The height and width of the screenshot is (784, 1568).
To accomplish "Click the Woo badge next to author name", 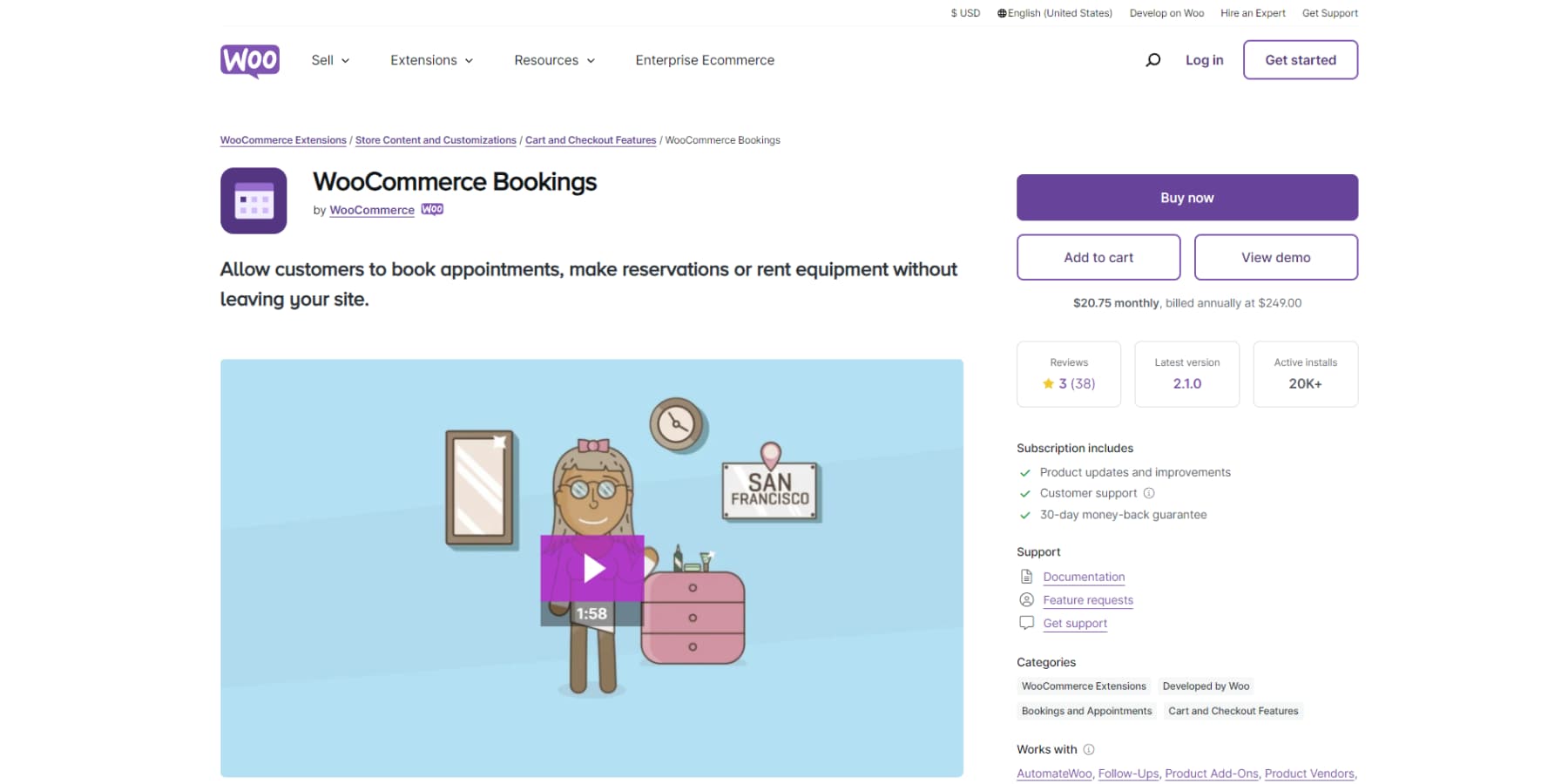I will click(432, 209).
